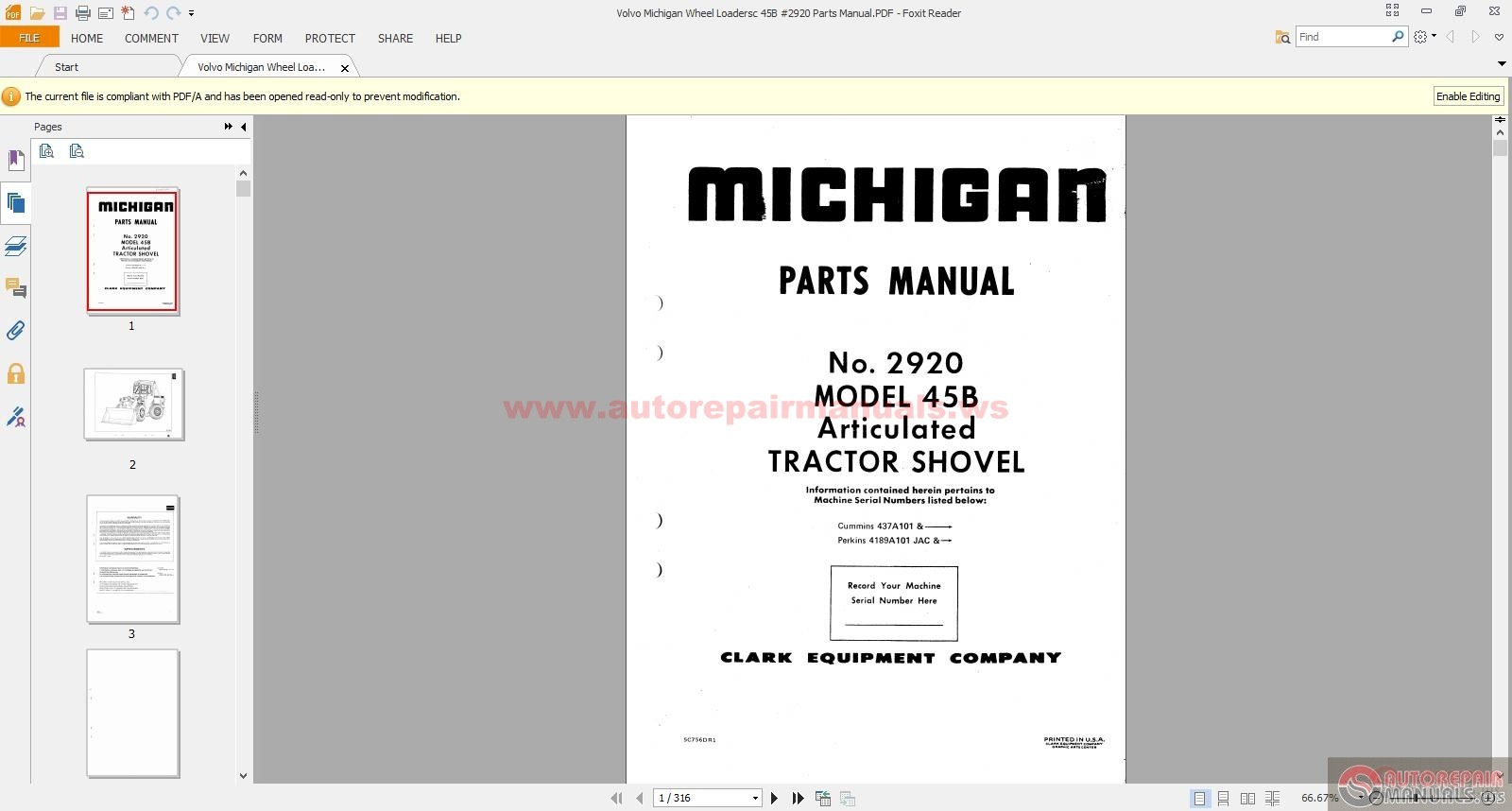1512x811 pixels.
Task: Click the Redo arrow icon
Action: (173, 13)
